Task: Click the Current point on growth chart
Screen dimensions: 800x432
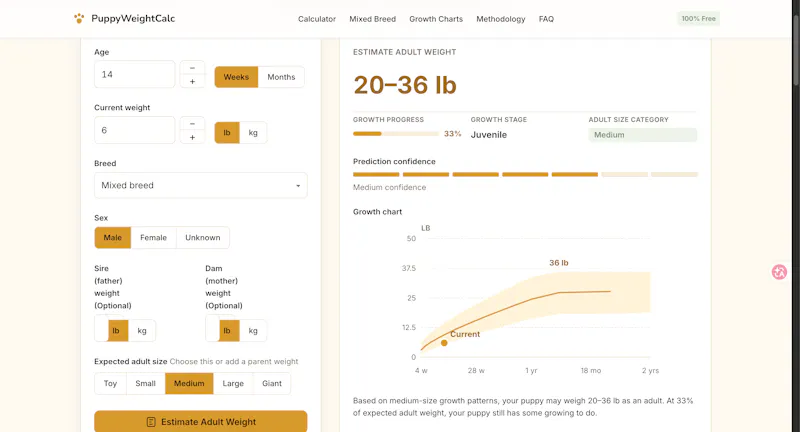Action: click(x=444, y=343)
